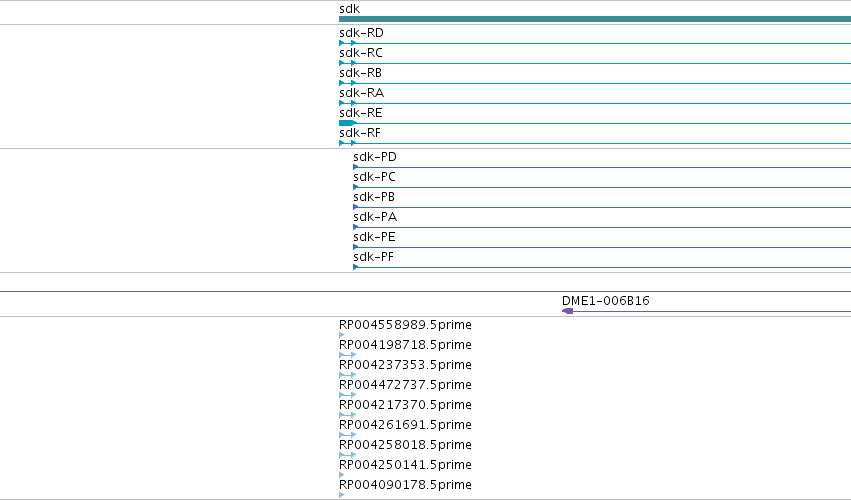Click the sdk-RB exon arrow glyph

[x=348, y=83]
